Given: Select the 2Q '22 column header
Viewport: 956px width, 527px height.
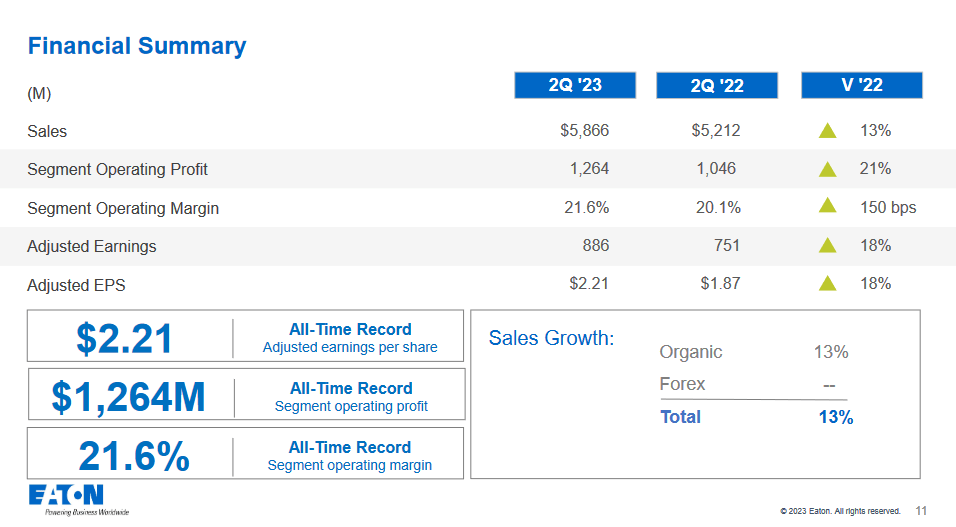Looking at the screenshot, I should (717, 85).
